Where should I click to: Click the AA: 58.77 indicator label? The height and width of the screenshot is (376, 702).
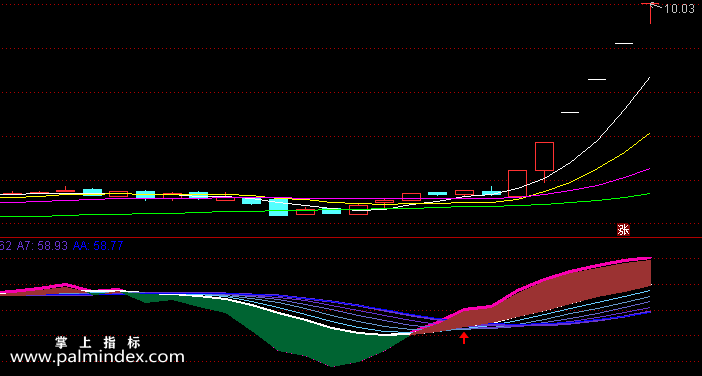[98, 245]
